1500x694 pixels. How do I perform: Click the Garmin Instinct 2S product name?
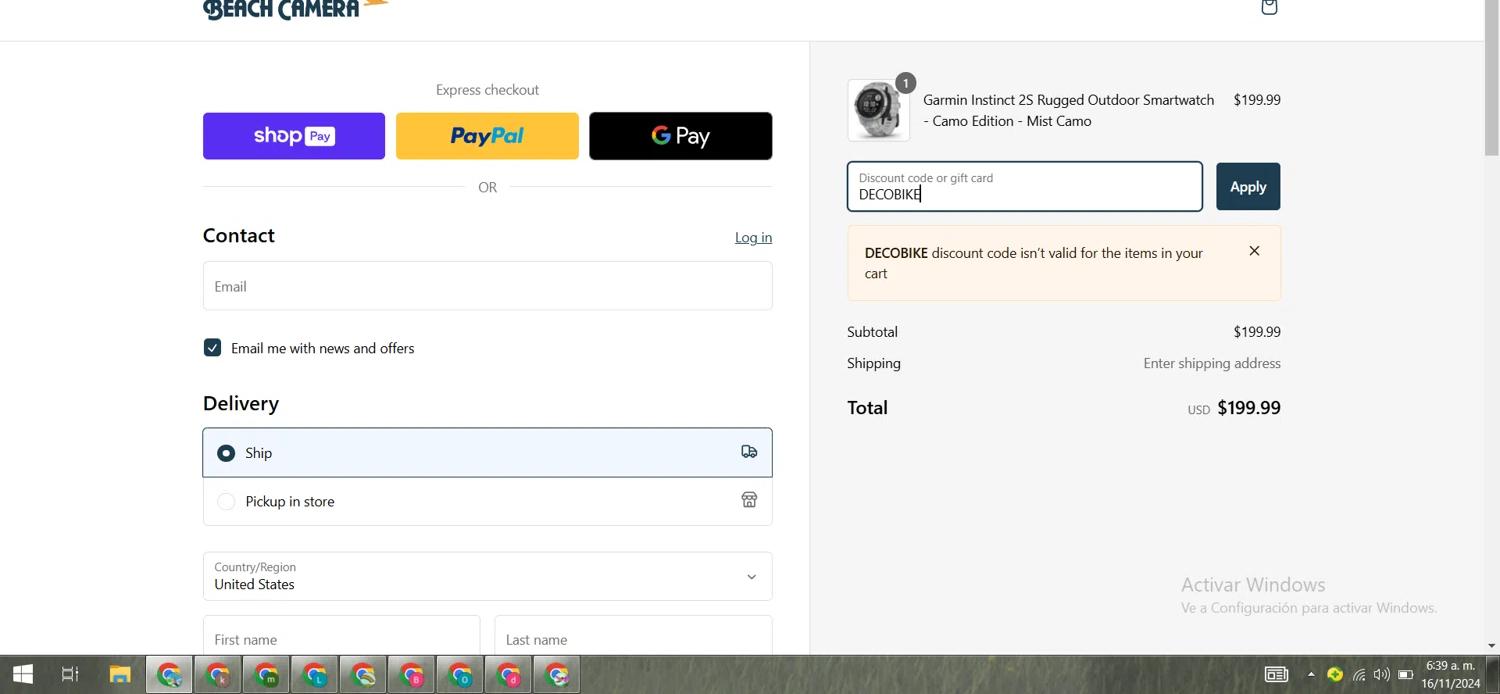[x=1068, y=110]
